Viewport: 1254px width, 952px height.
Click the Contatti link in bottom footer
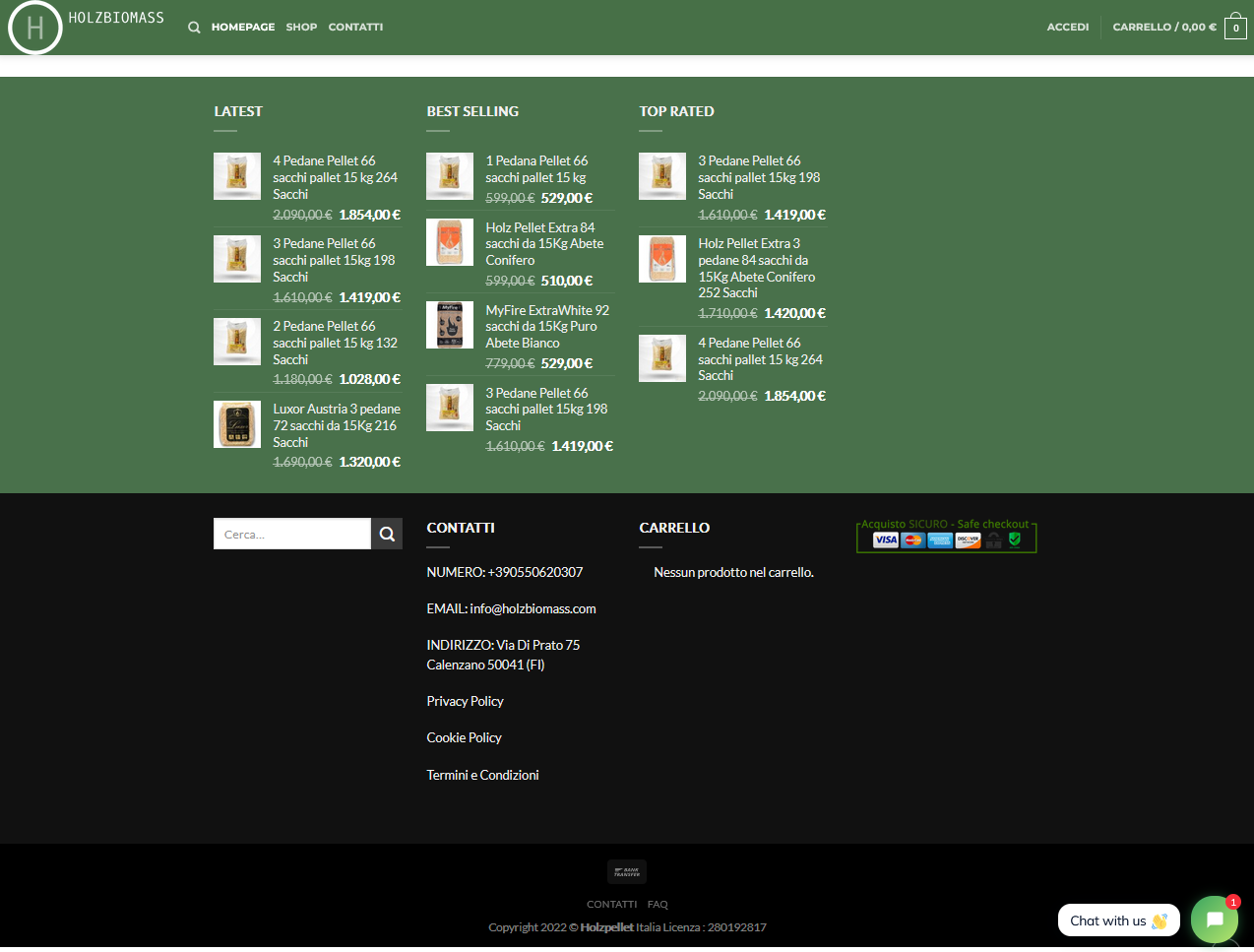pos(611,904)
